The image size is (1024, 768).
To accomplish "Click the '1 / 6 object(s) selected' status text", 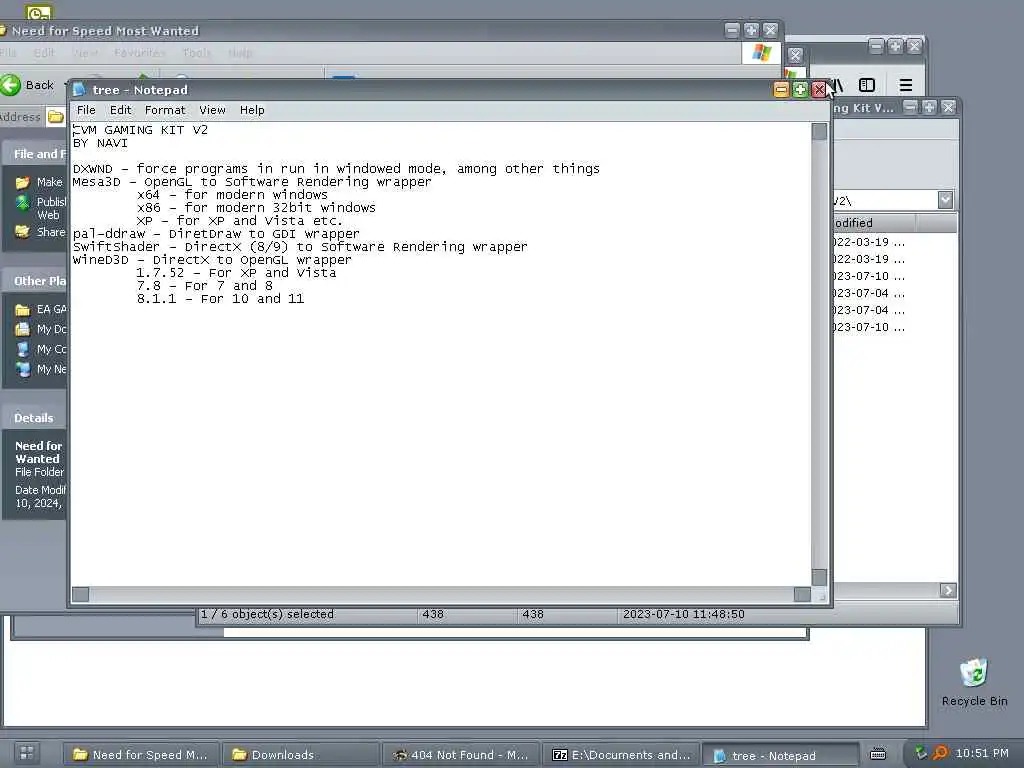I will (x=267, y=614).
